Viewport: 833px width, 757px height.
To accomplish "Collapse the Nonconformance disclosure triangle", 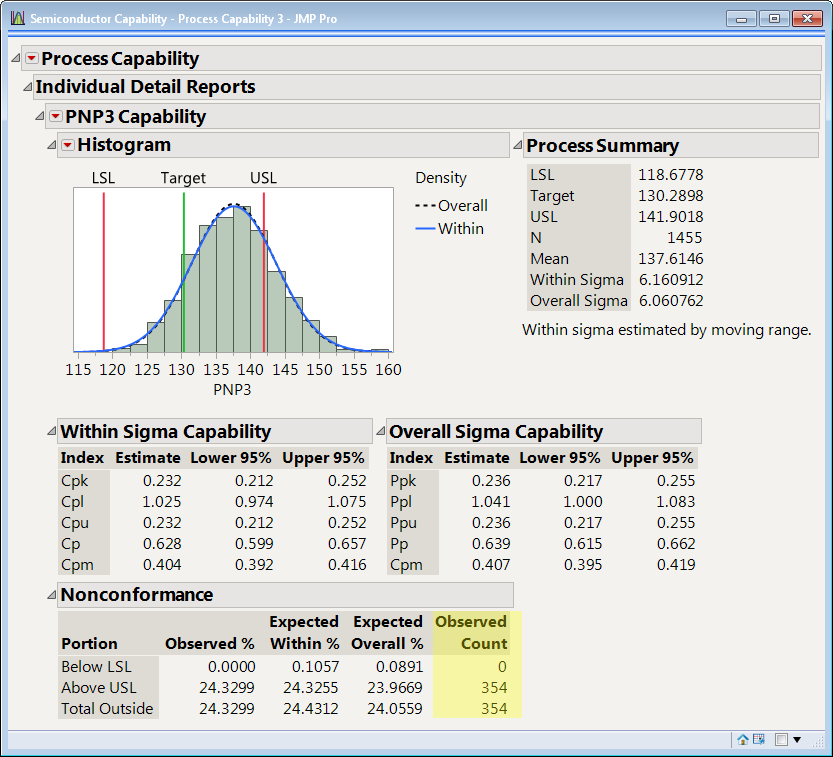I will tap(52, 594).
